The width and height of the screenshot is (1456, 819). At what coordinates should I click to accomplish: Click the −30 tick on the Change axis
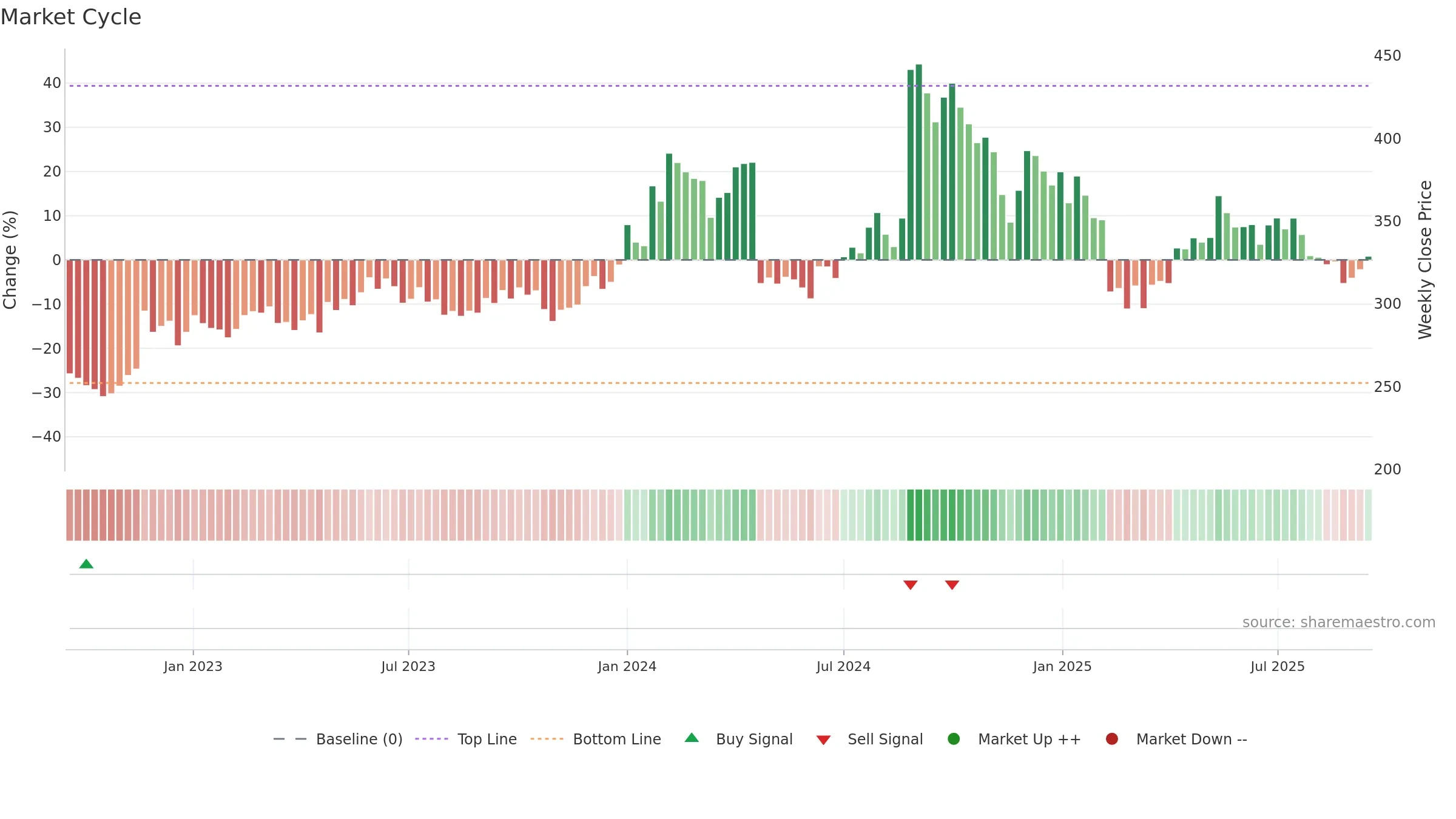pyautogui.click(x=47, y=393)
